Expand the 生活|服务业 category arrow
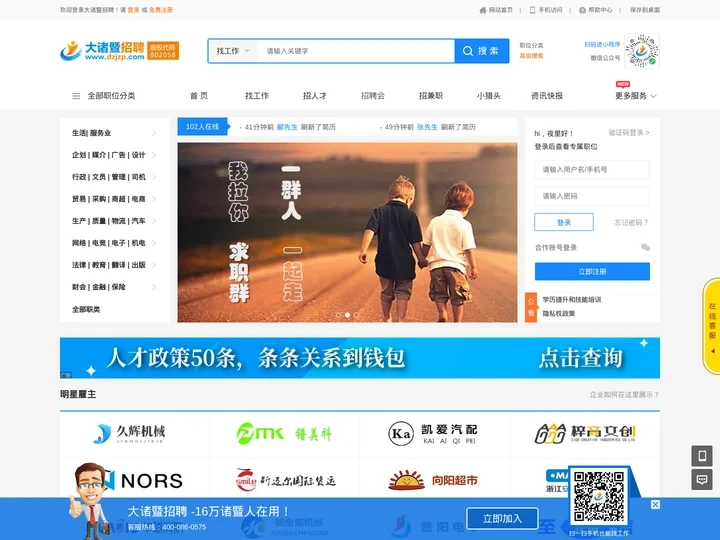Image resolution: width=720 pixels, height=540 pixels. 154,133
